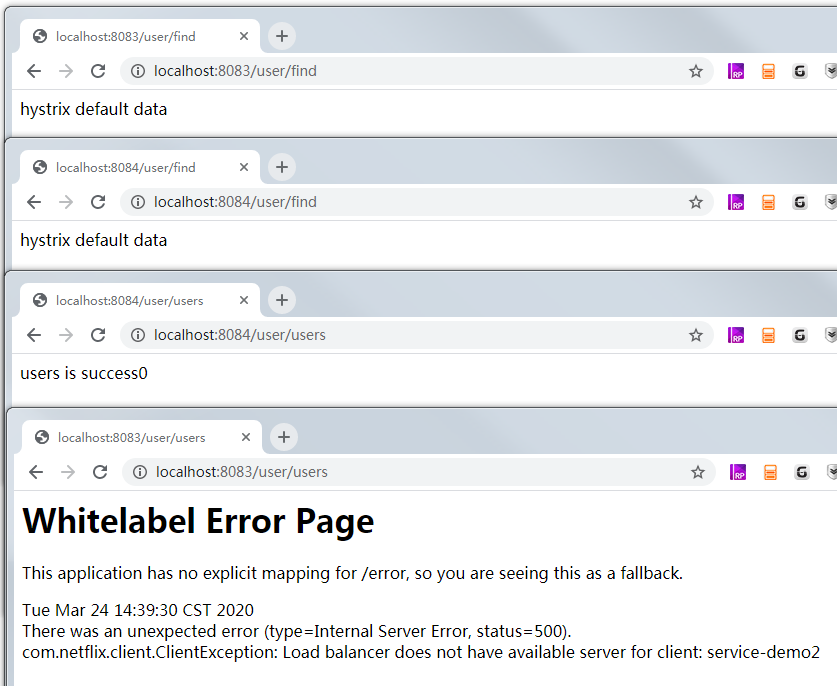This screenshot has width=837, height=686.
Task: Bookmark the localhost:8083/user/find page
Action: [696, 71]
